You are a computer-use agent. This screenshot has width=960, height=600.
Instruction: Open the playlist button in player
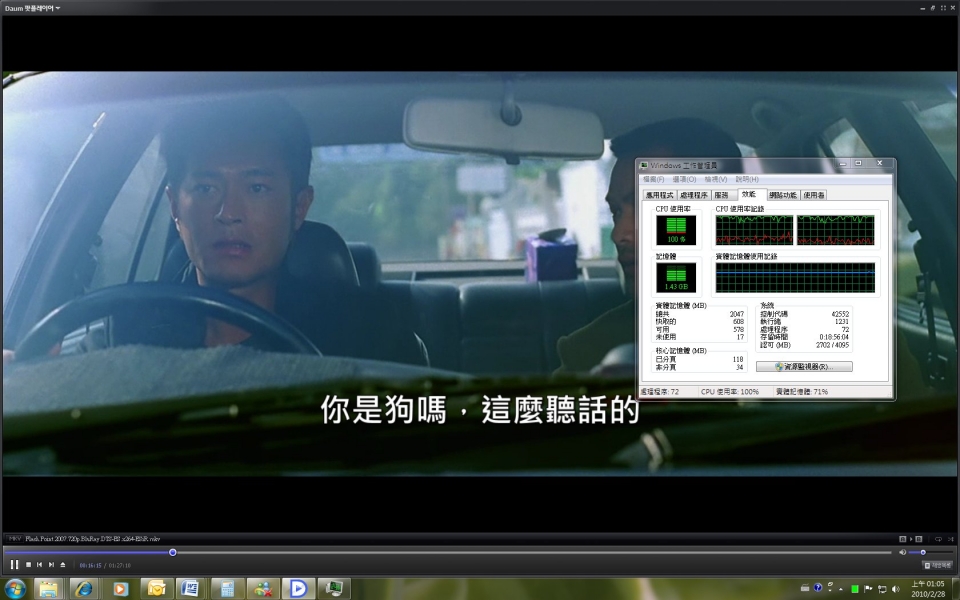pyautogui.click(x=937, y=565)
